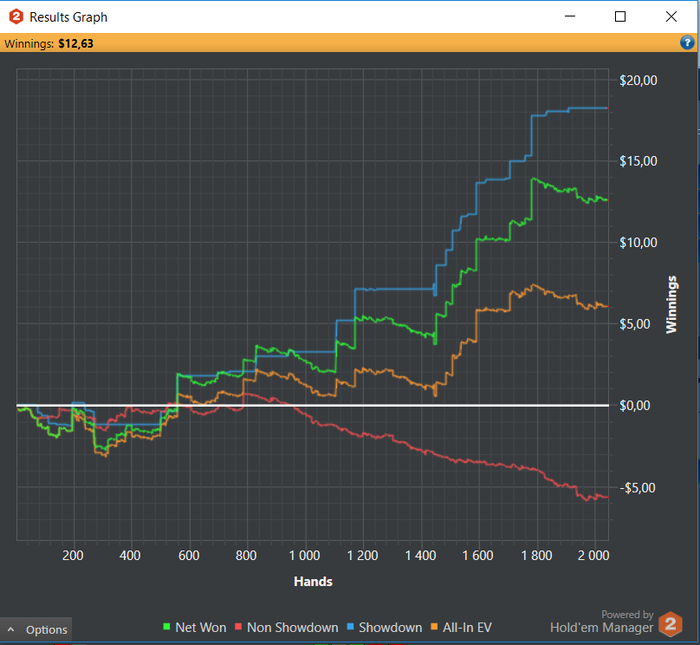Viewport: 700px width, 645px height.
Task: Click the Options expander arrow
Action: (x=11, y=630)
